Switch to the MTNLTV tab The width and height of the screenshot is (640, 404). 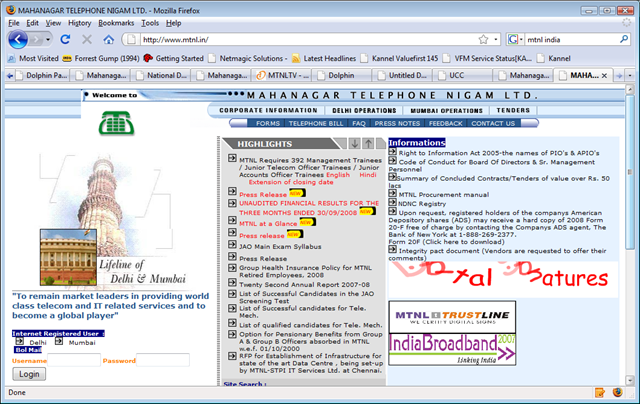coord(283,75)
